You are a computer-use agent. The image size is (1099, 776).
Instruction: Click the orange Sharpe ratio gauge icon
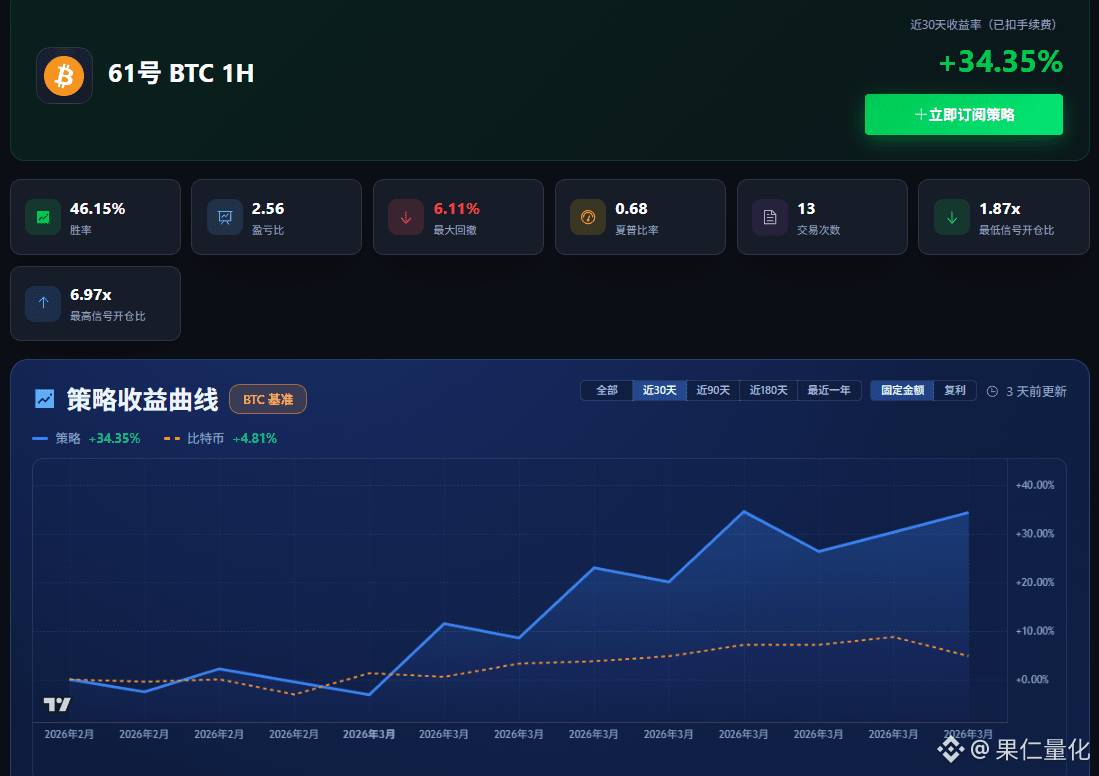tap(588, 217)
